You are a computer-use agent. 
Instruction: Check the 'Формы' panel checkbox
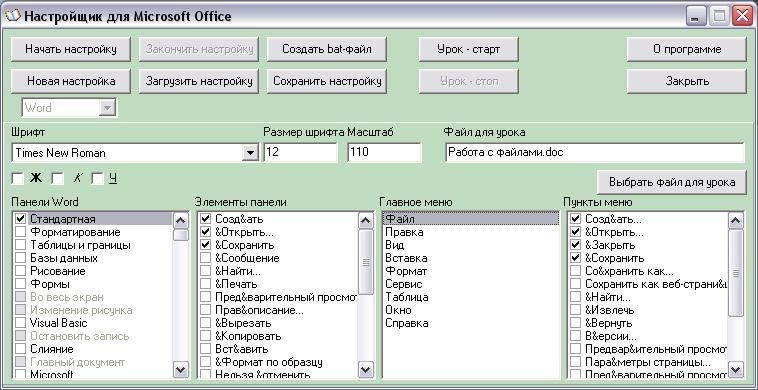click(20, 284)
